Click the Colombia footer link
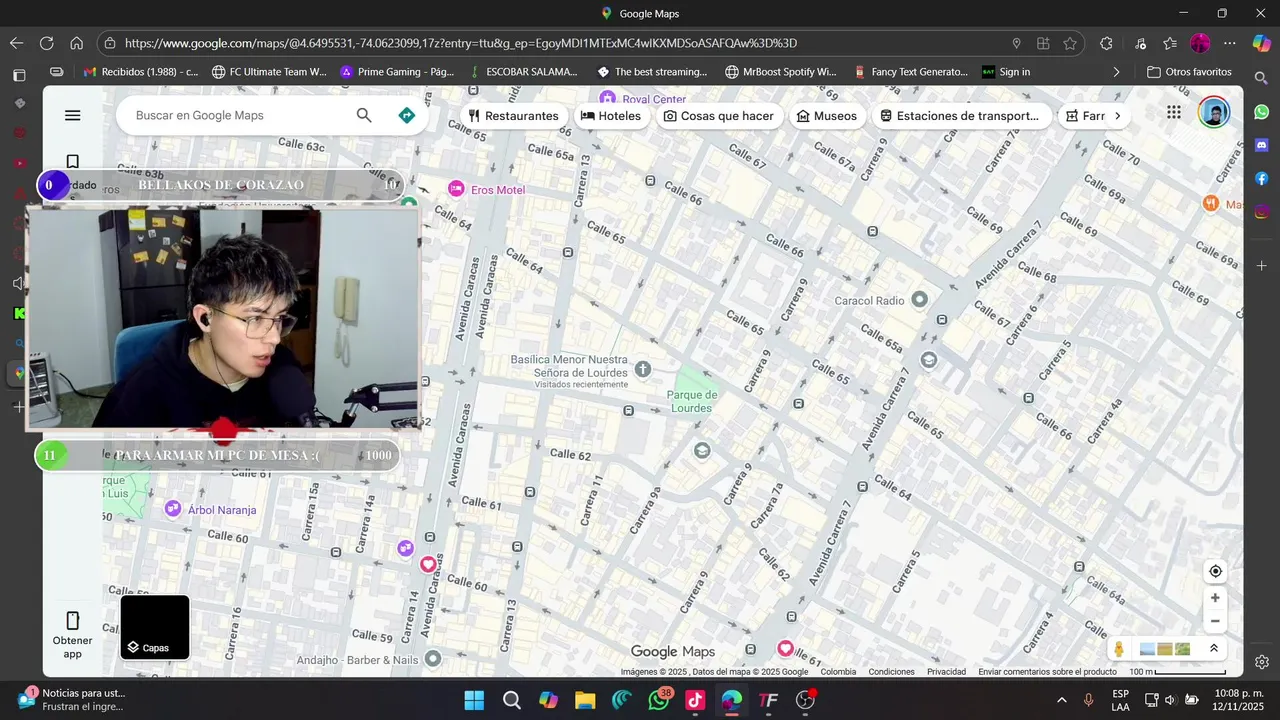 [838, 672]
